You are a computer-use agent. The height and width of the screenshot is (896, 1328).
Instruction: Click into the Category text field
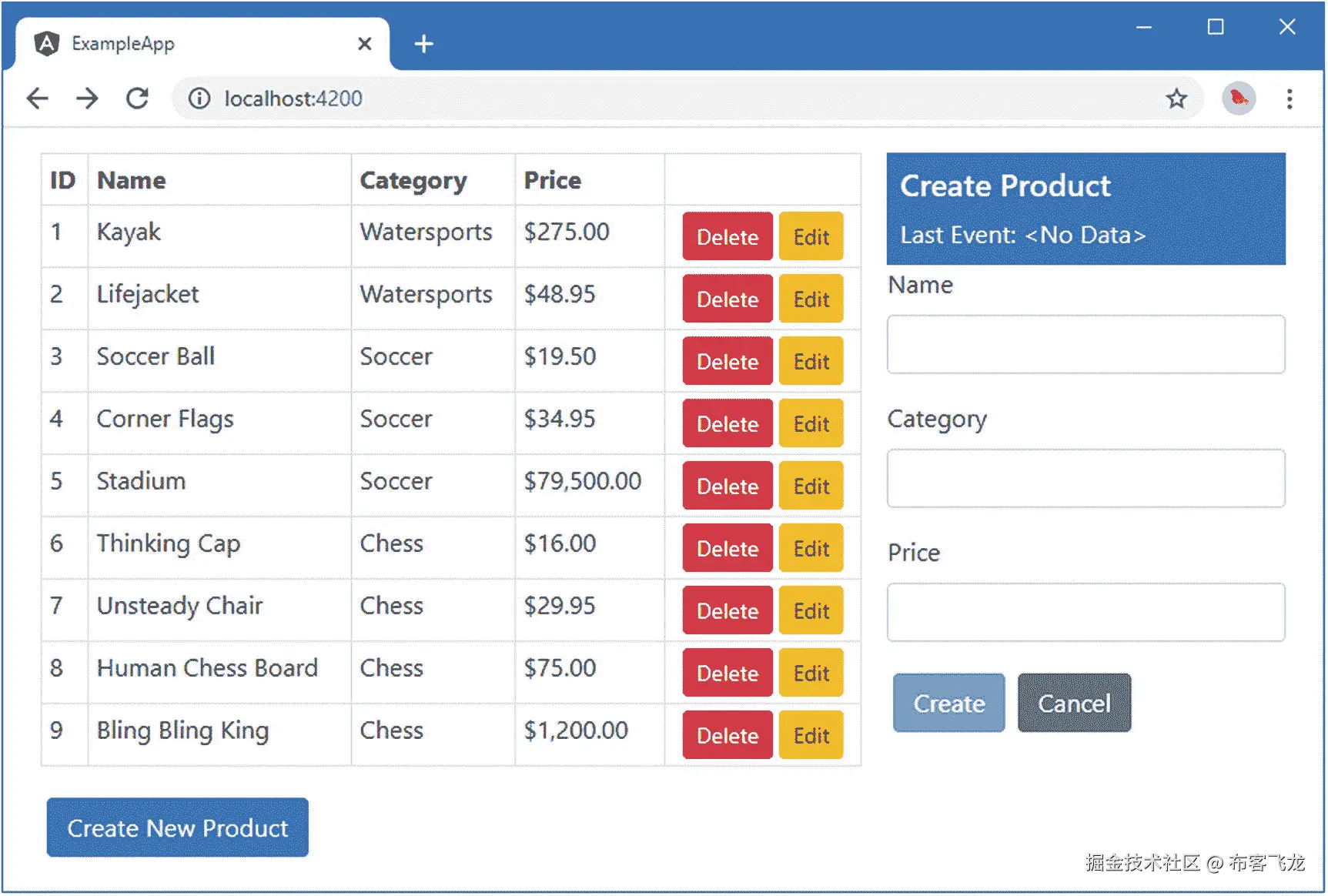[x=1085, y=478]
